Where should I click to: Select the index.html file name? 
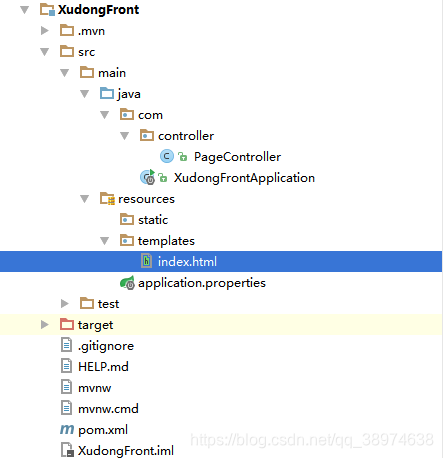pyautogui.click(x=187, y=262)
